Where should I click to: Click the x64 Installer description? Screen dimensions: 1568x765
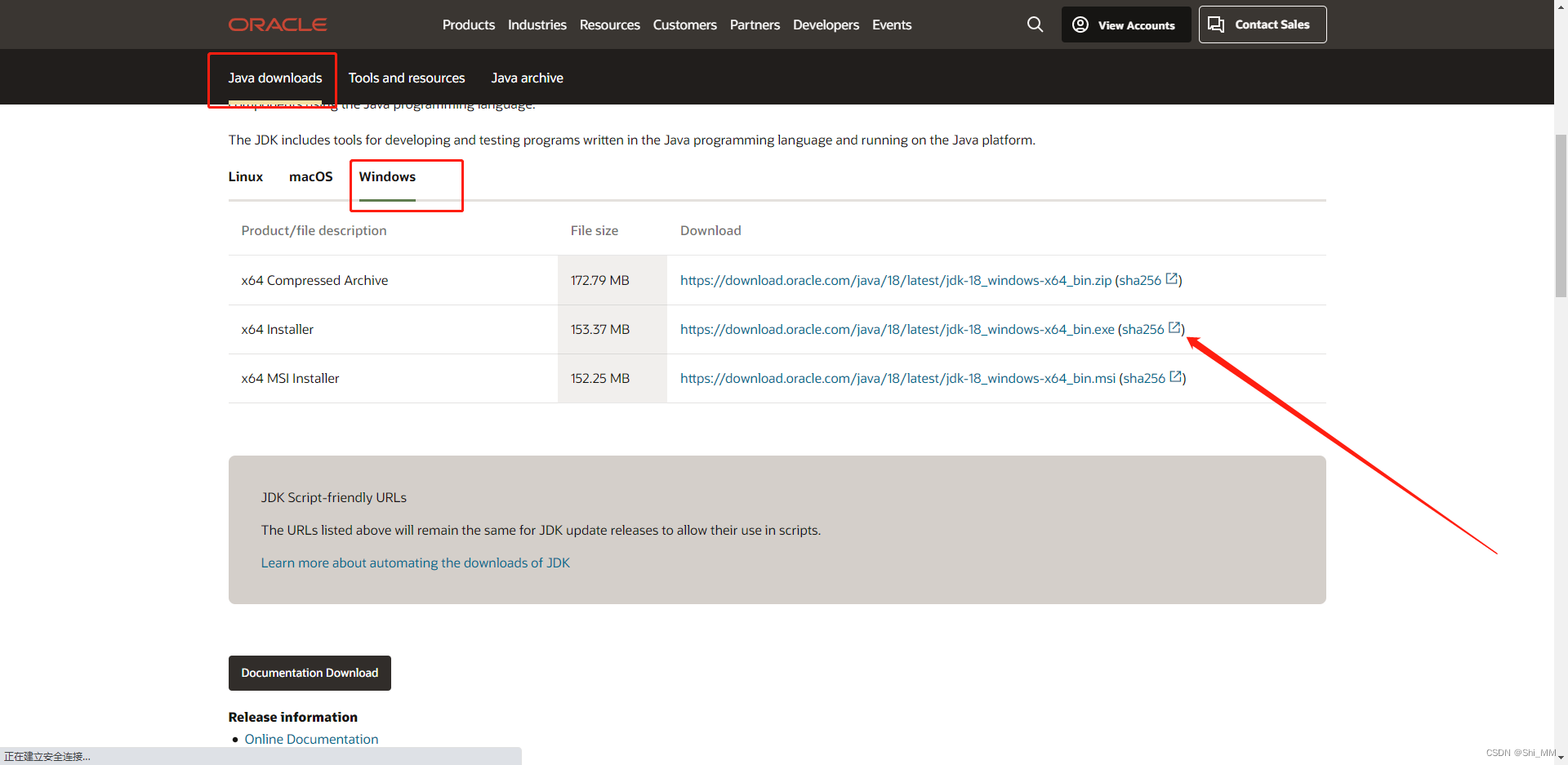point(278,329)
